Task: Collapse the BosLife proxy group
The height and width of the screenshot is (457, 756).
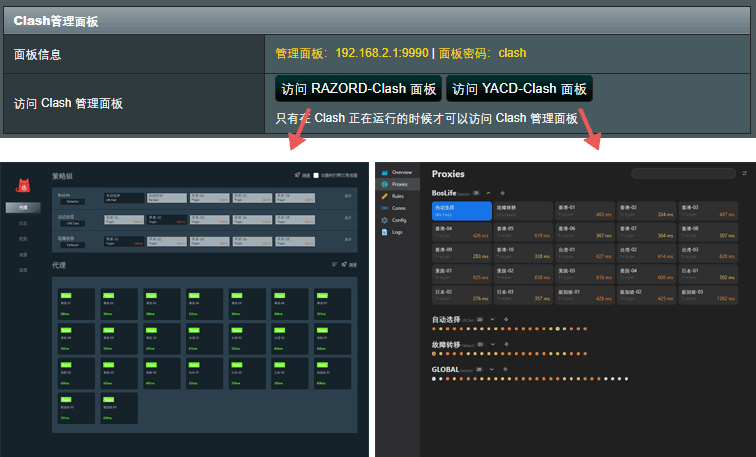Action: click(489, 192)
